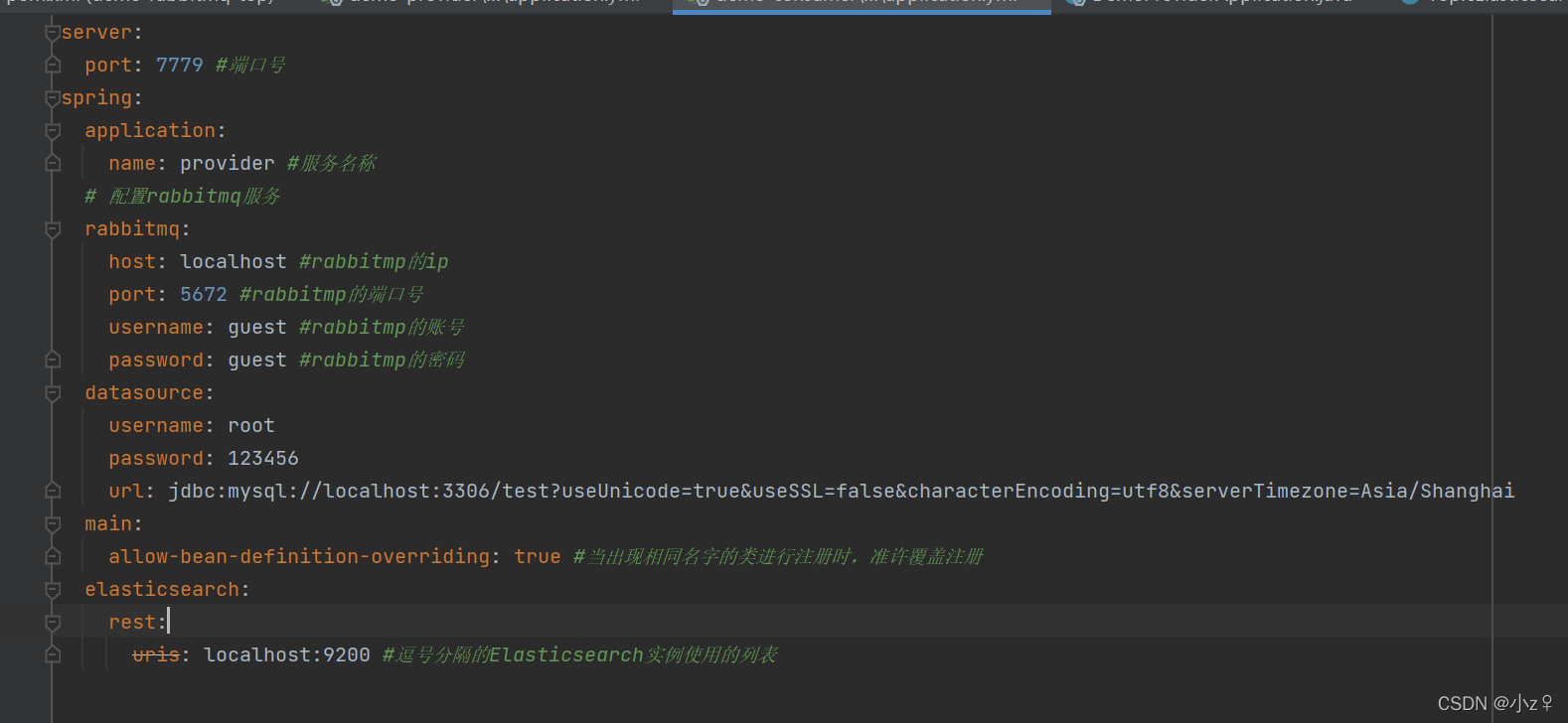Screen dimensions: 1568x723
Task: Fold the application section in gutter
Action: [53, 131]
